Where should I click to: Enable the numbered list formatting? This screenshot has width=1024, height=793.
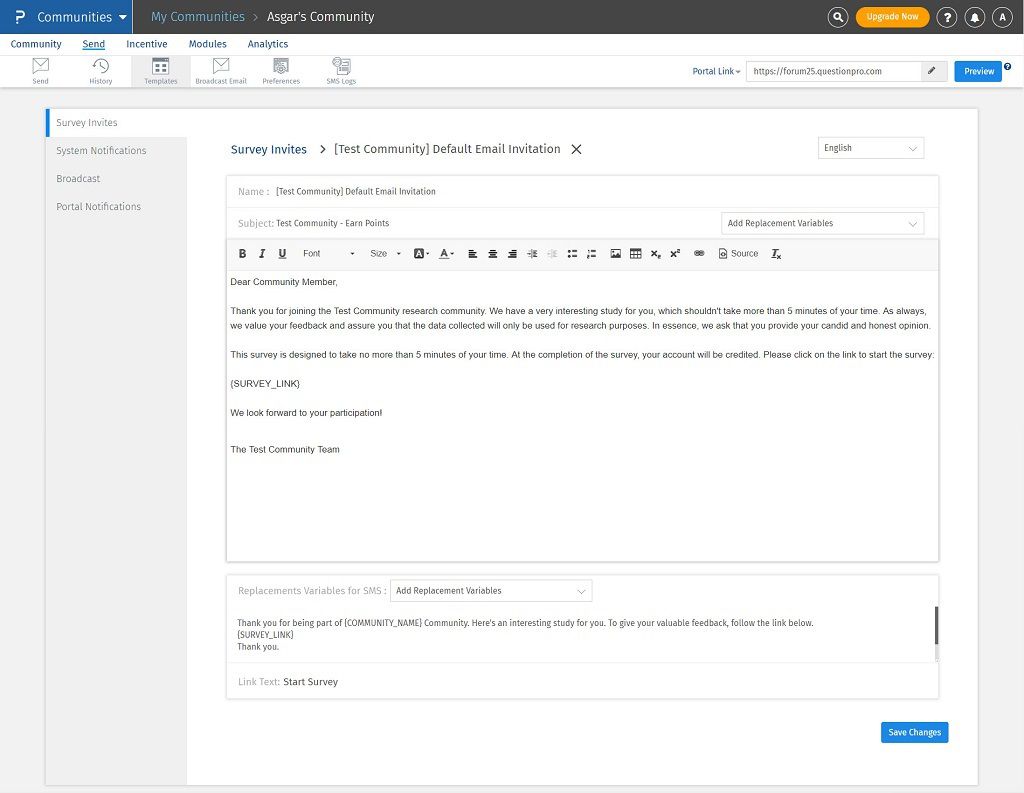click(592, 253)
